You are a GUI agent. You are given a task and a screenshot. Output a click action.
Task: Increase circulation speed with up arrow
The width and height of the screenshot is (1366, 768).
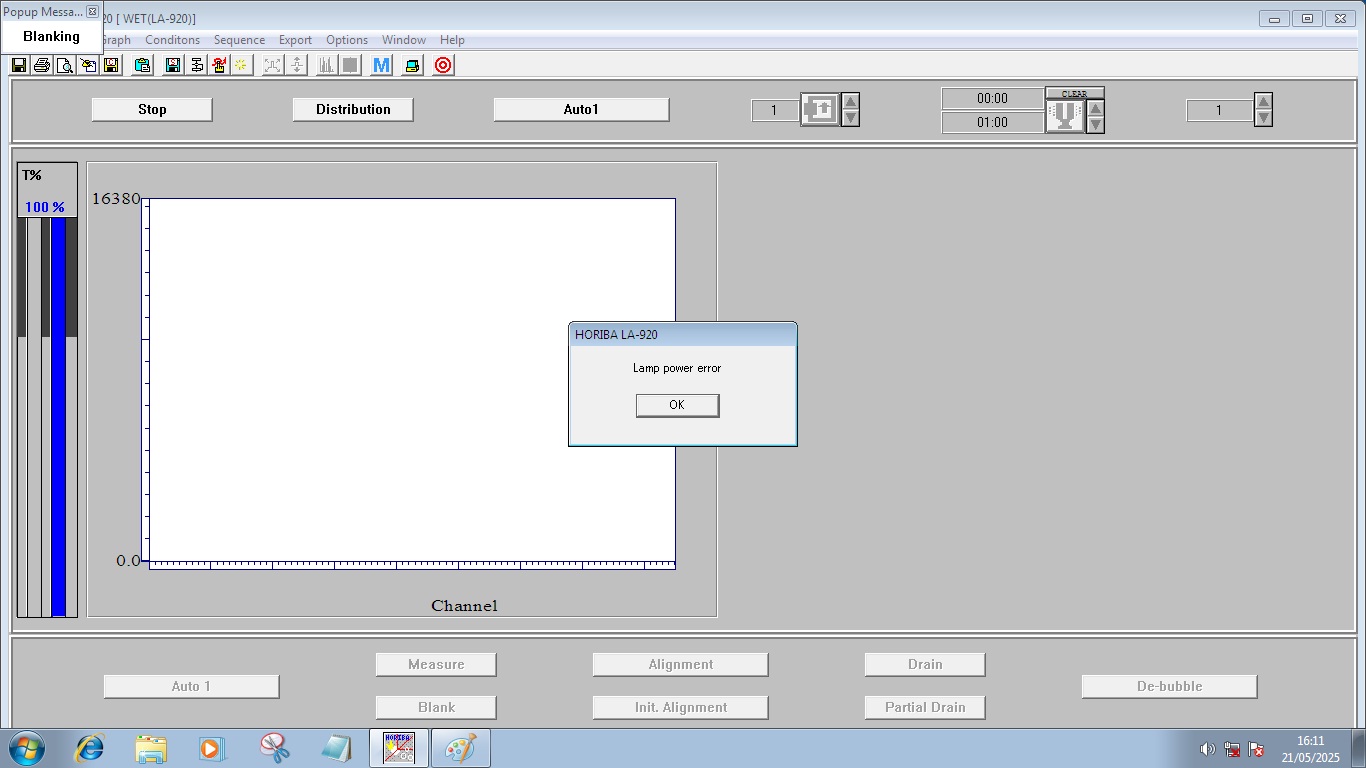point(850,101)
